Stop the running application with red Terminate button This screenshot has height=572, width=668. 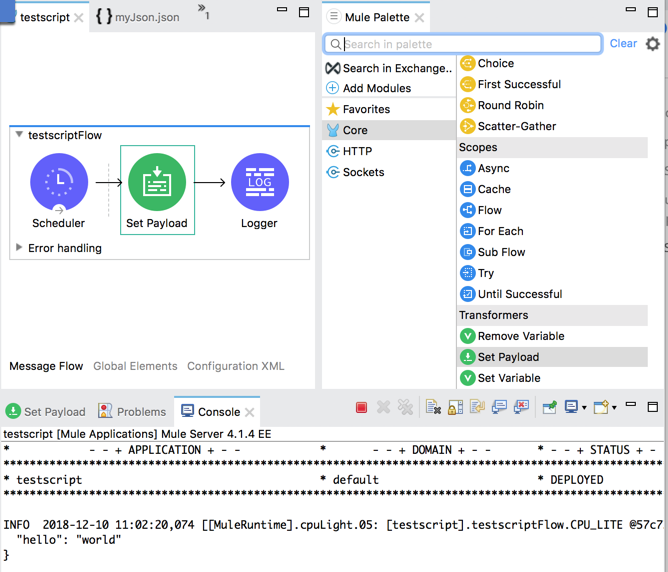(x=362, y=408)
